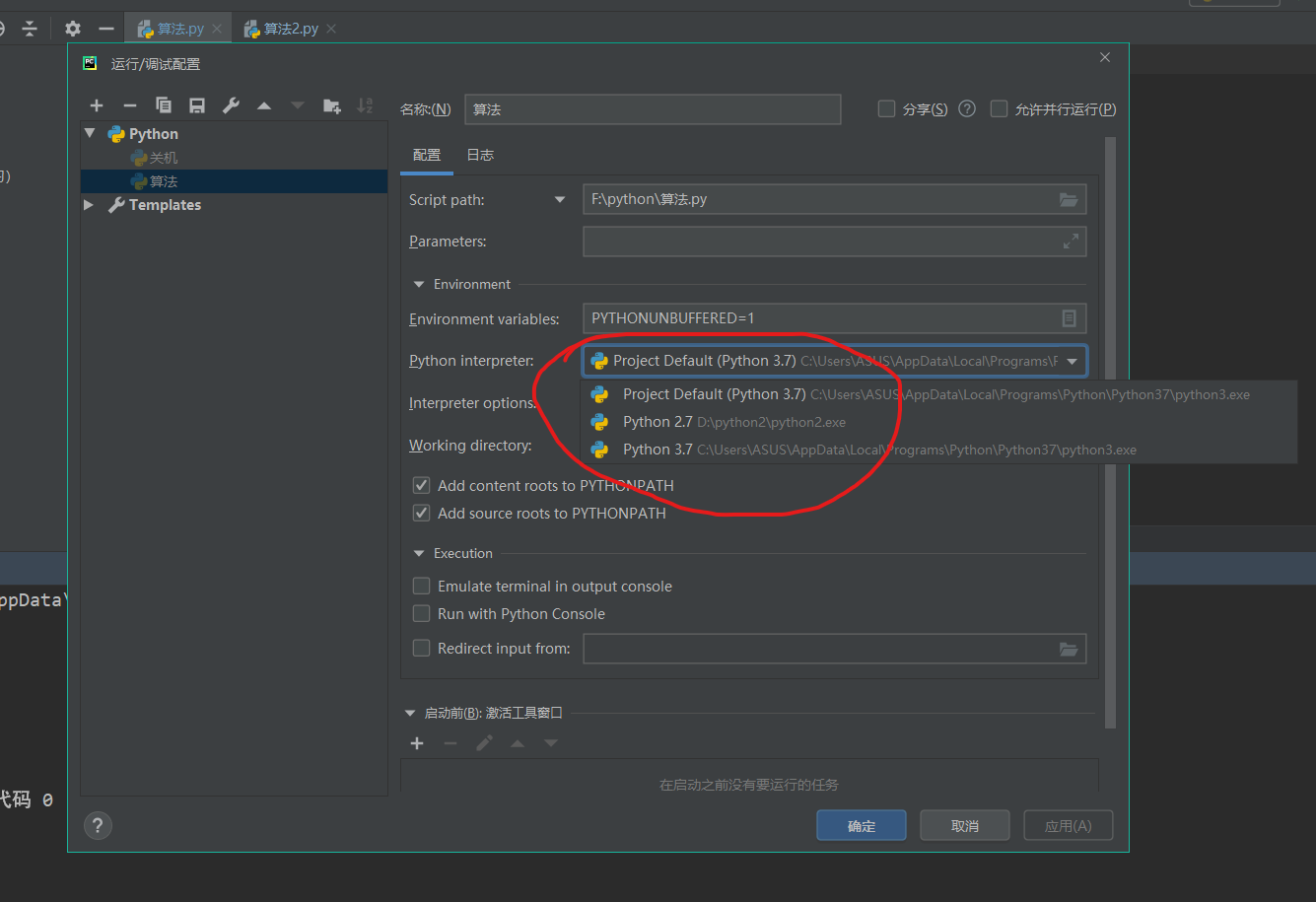Click the 确定 button
The width and height of the screenshot is (1316, 902).
coord(861,826)
